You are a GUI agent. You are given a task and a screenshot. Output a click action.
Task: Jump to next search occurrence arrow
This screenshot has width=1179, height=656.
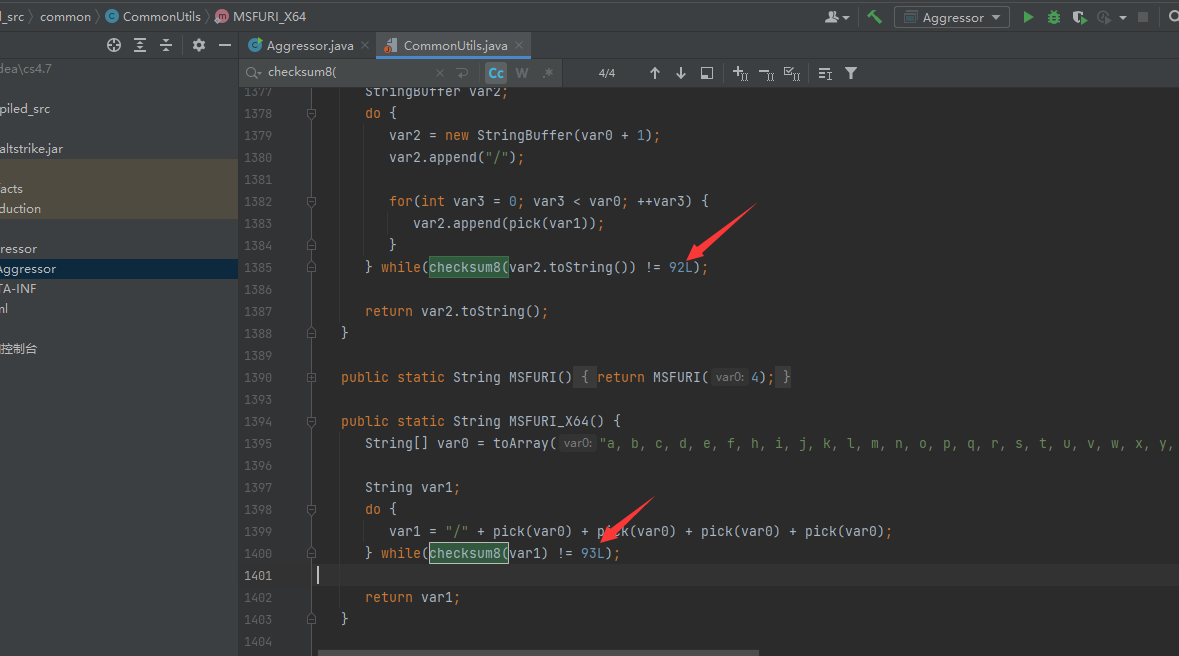(681, 73)
